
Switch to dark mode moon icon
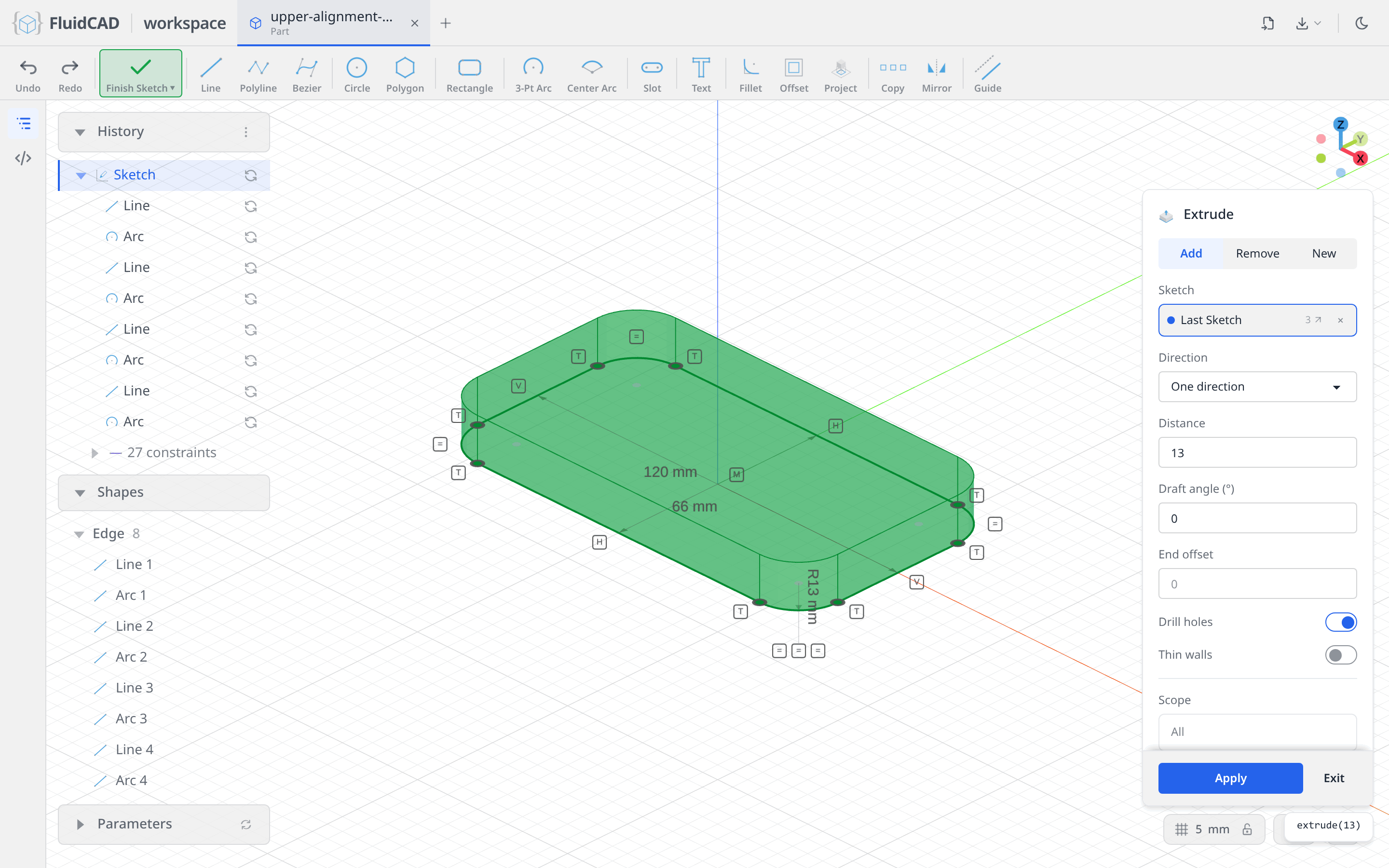[x=1362, y=23]
